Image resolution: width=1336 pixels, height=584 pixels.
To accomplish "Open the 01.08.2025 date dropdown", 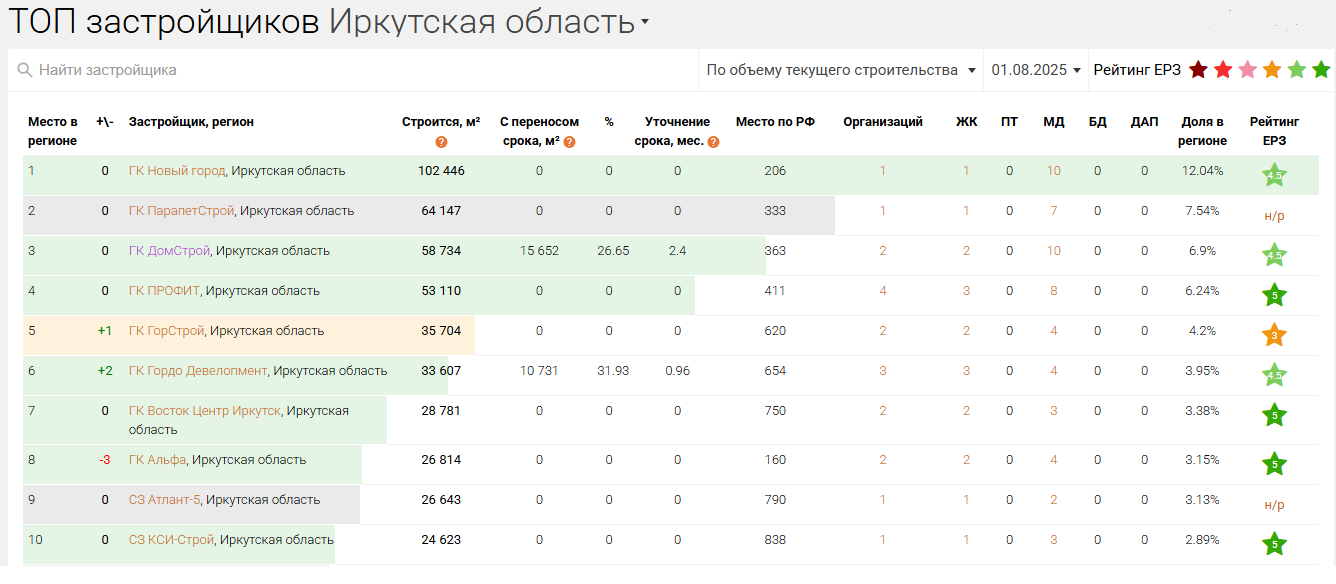I will [1036, 70].
